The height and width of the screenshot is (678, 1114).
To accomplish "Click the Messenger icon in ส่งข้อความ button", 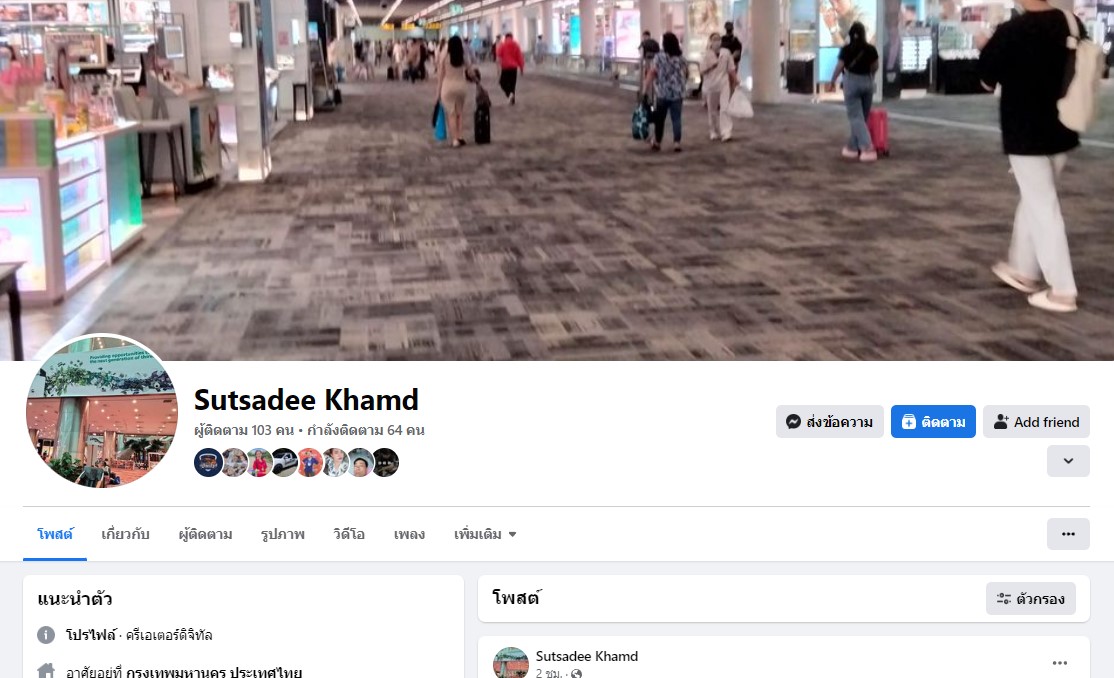I will coord(794,422).
